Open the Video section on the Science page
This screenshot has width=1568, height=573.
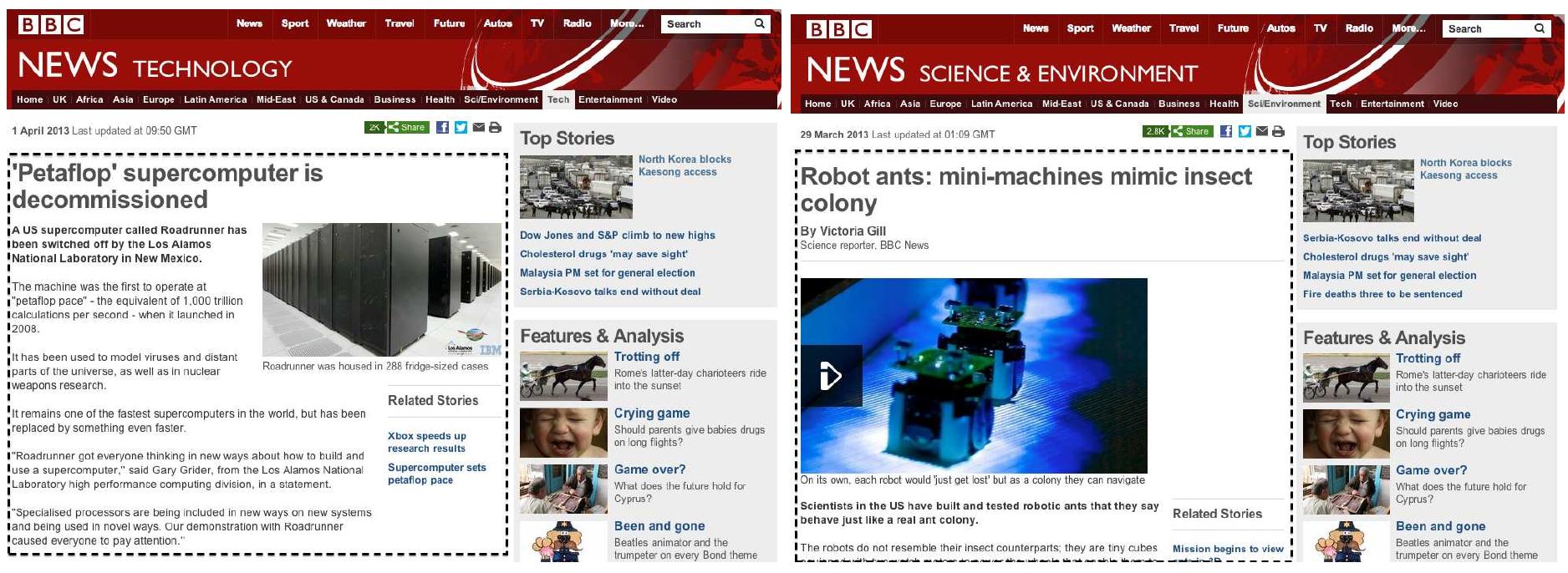(1445, 104)
